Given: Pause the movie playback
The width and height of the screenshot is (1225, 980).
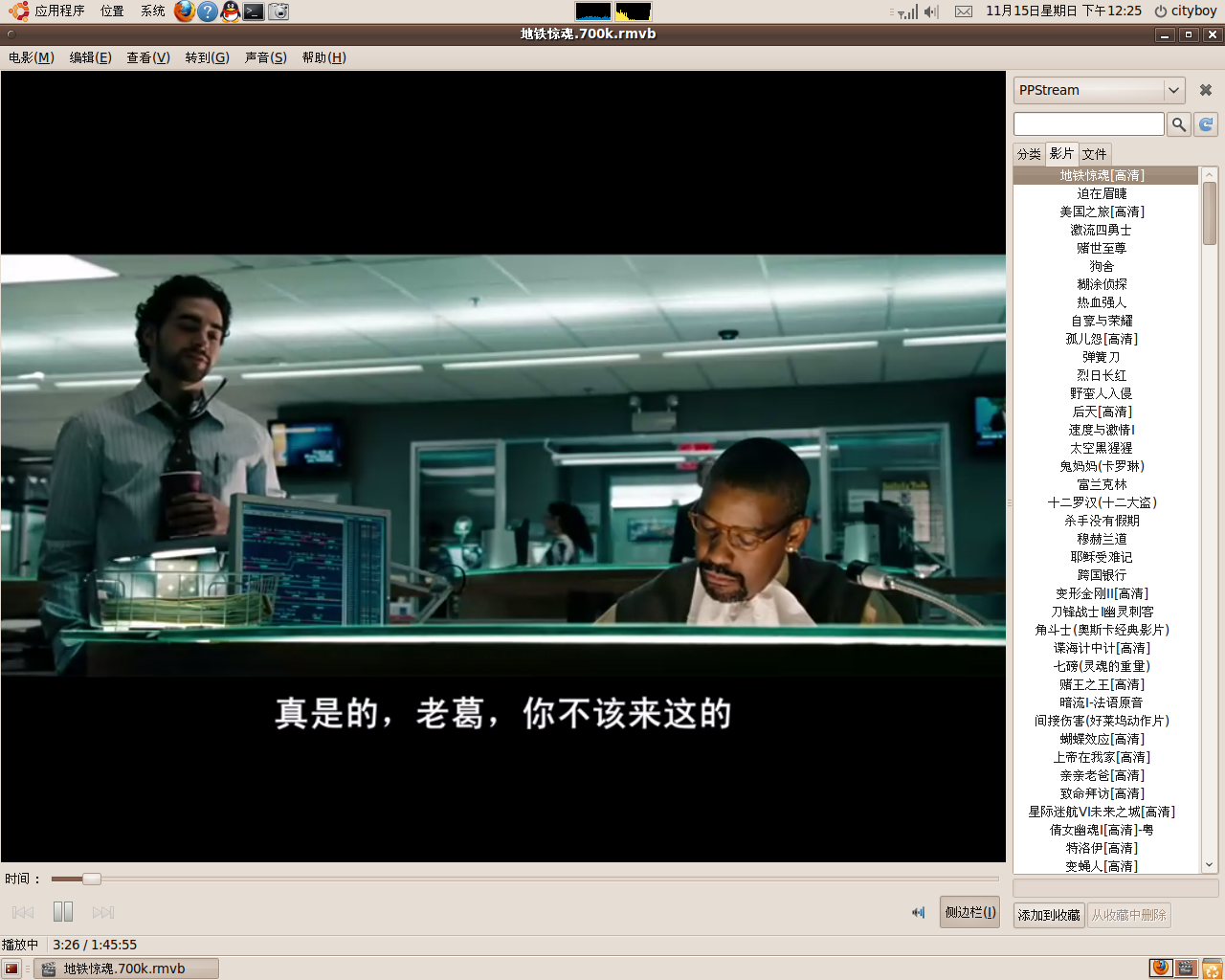Looking at the screenshot, I should click(63, 912).
